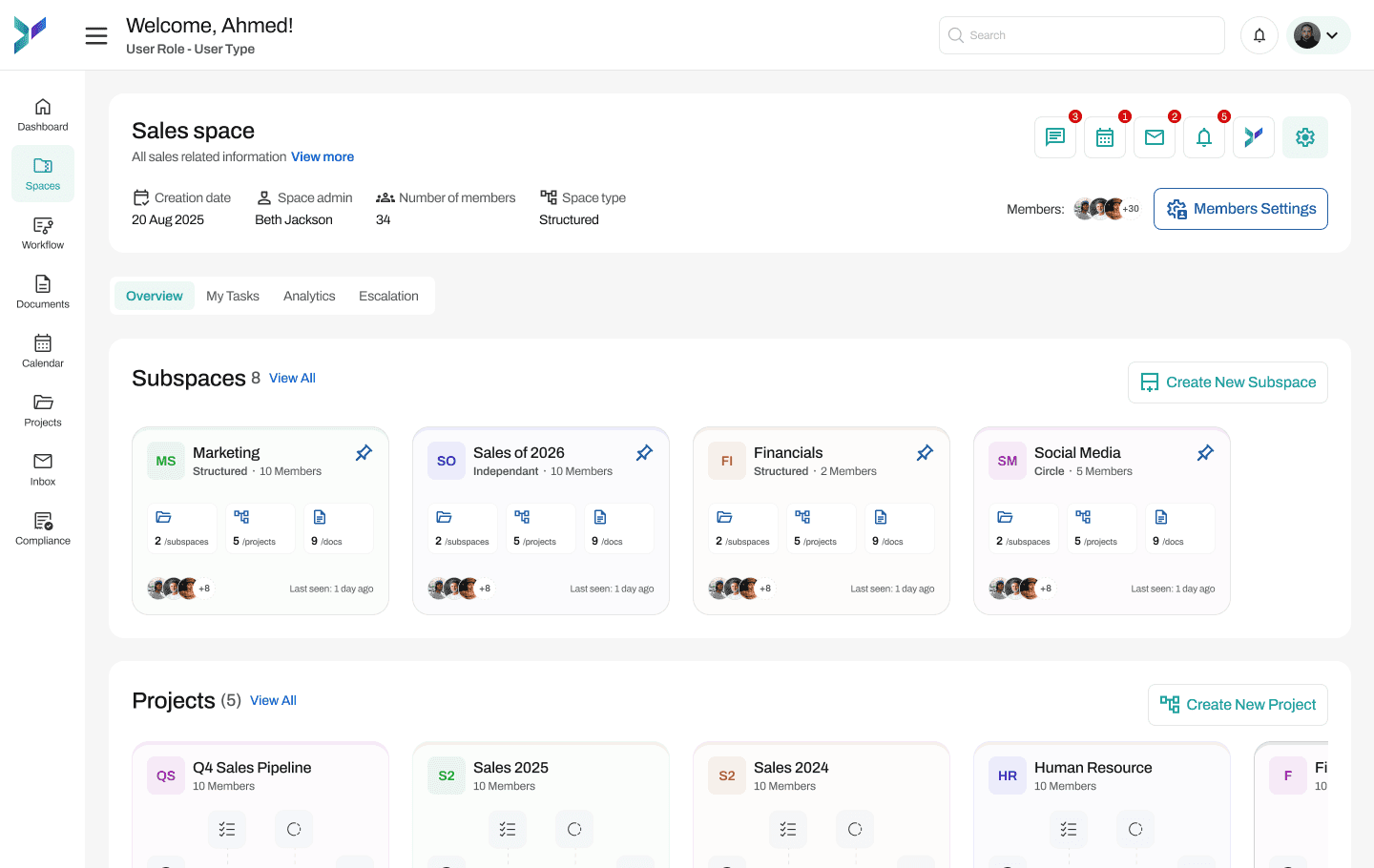This screenshot has height=868, width=1374.
Task: Click Members Settings button
Action: click(1240, 209)
